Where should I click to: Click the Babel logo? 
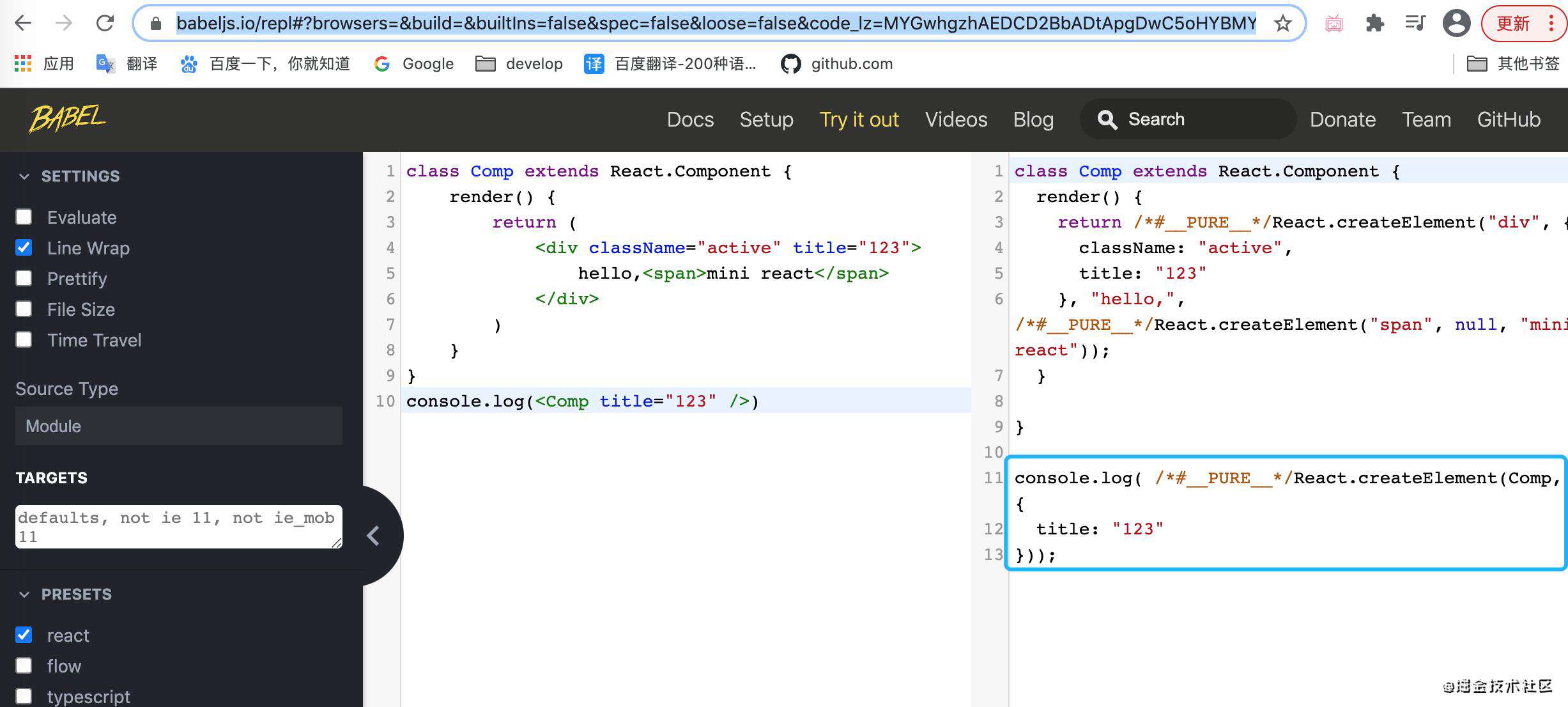(67, 119)
